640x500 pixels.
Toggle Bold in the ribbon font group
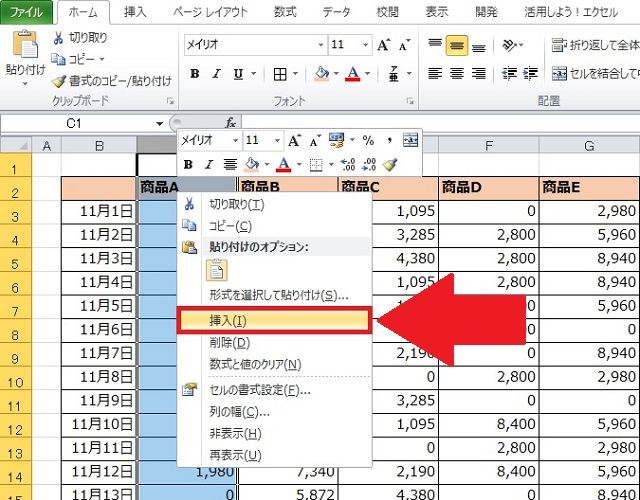coord(195,74)
